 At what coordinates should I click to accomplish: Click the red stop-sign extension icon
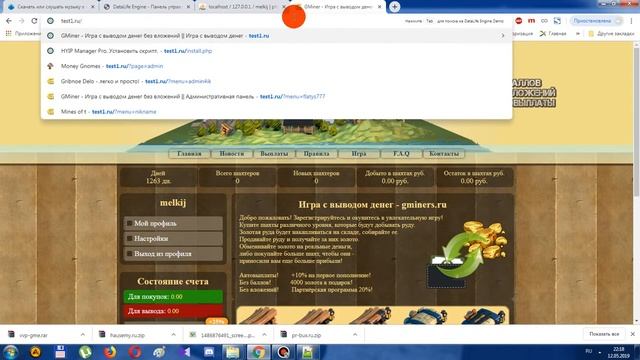(518, 21)
